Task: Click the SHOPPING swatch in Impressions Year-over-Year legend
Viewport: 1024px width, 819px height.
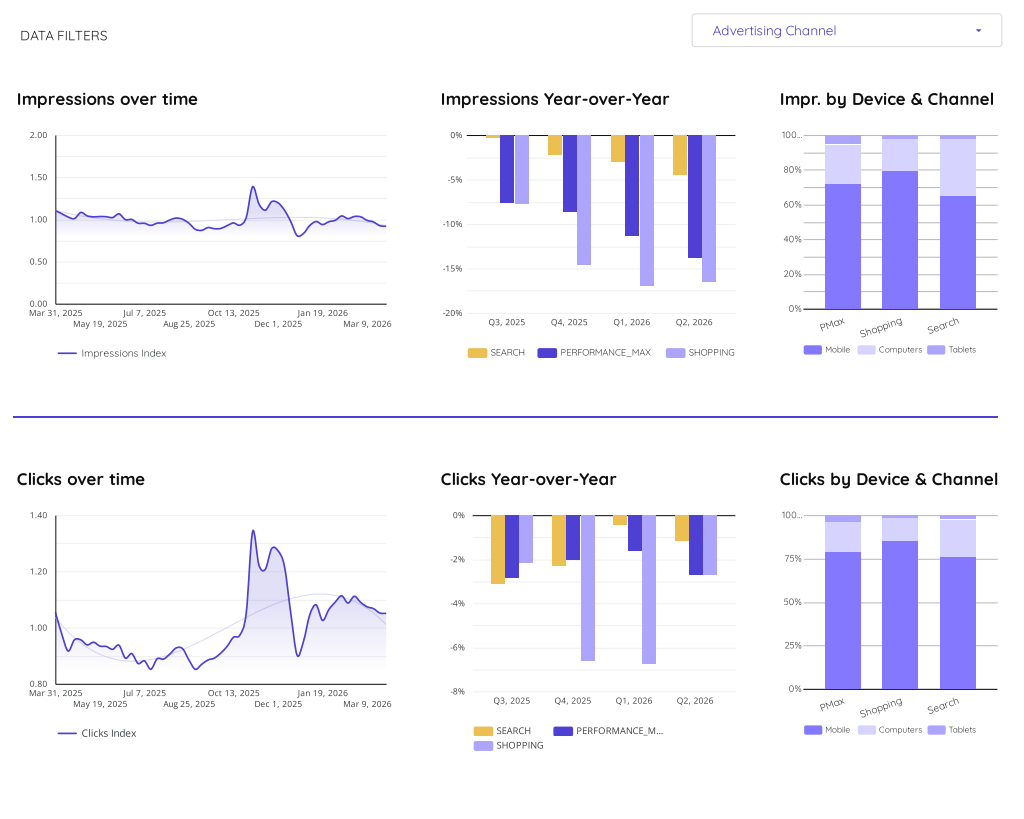Action: click(x=675, y=353)
